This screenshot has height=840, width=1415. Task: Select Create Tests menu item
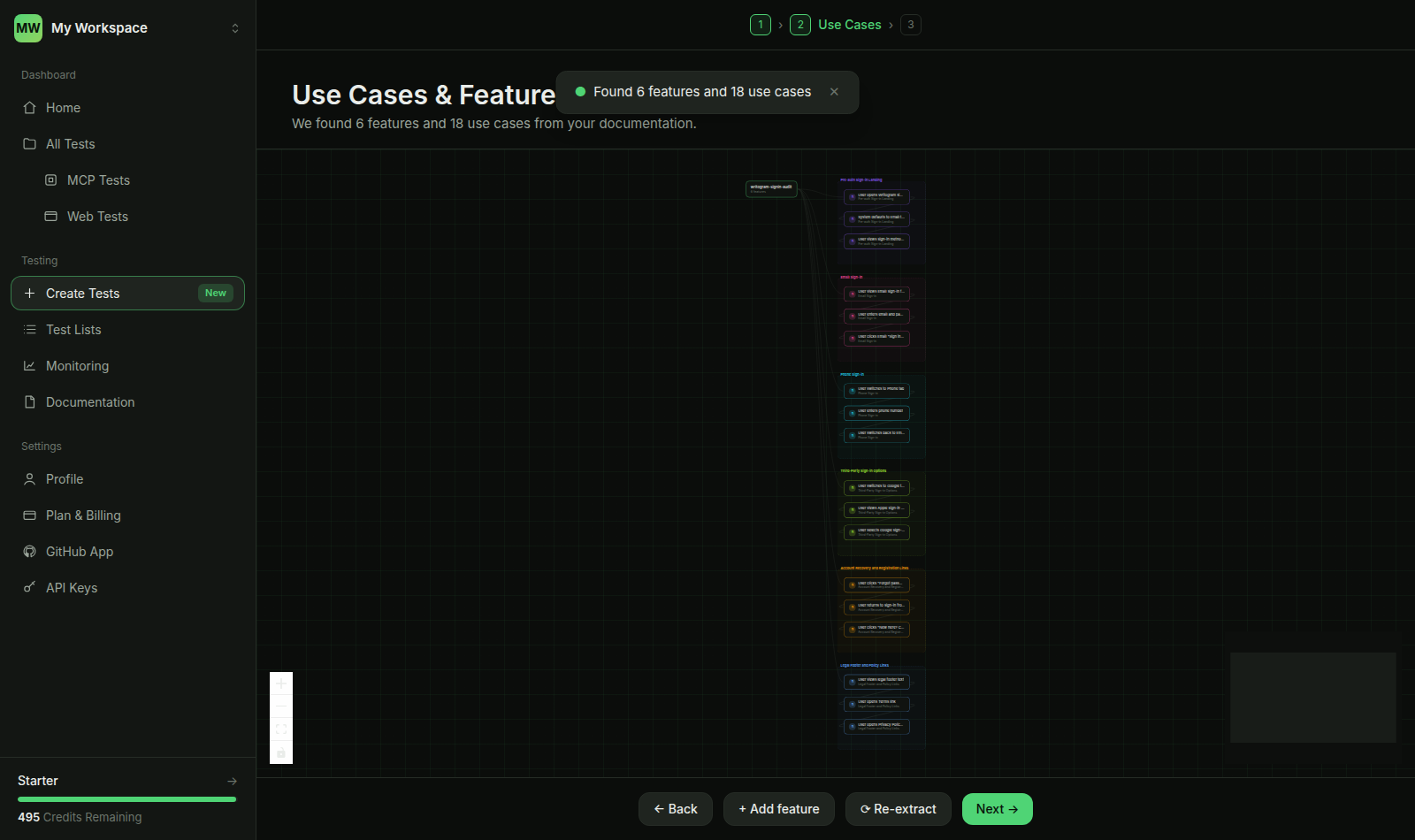pos(127,294)
